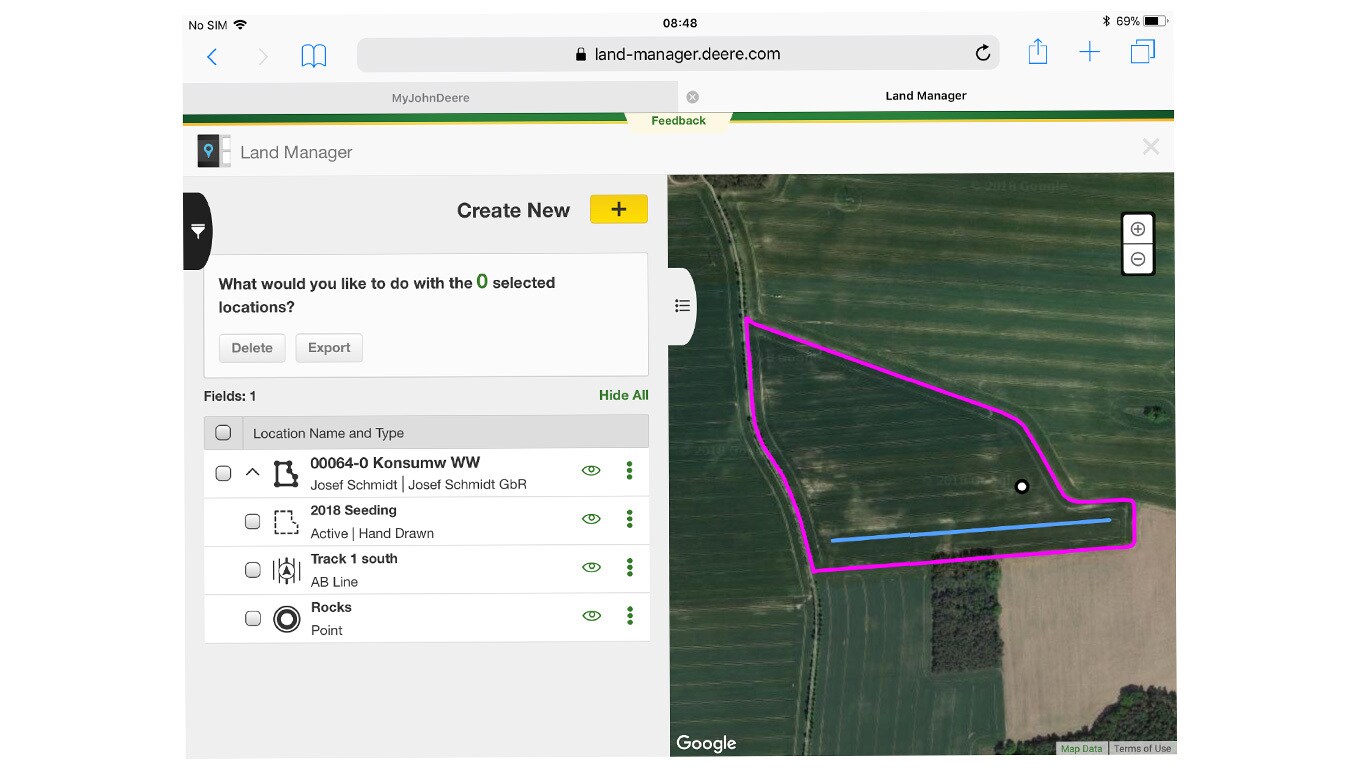Click the yellow Create New plus button
The image size is (1366, 768).
618,209
